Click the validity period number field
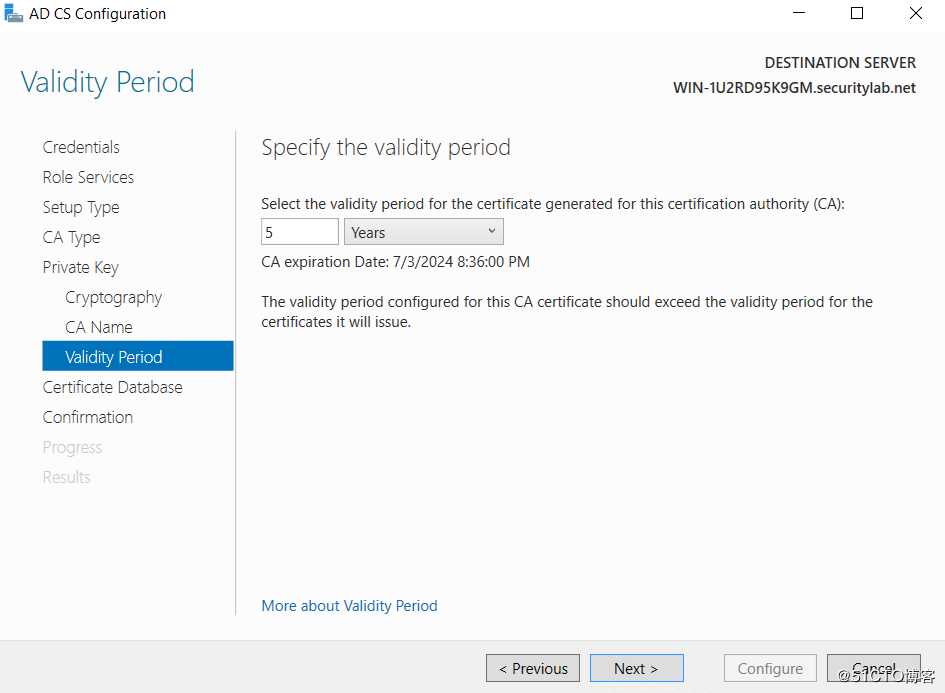 (x=300, y=232)
